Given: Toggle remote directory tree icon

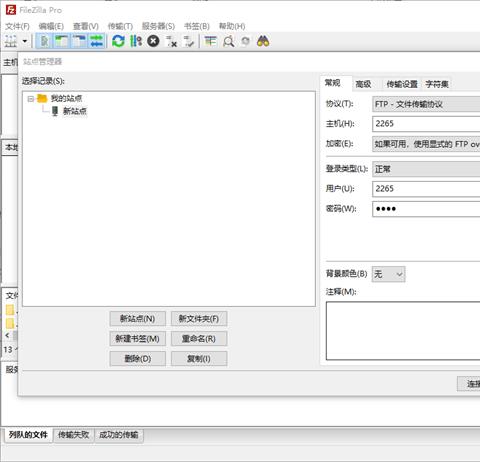Looking at the screenshot, I should pos(79,41).
